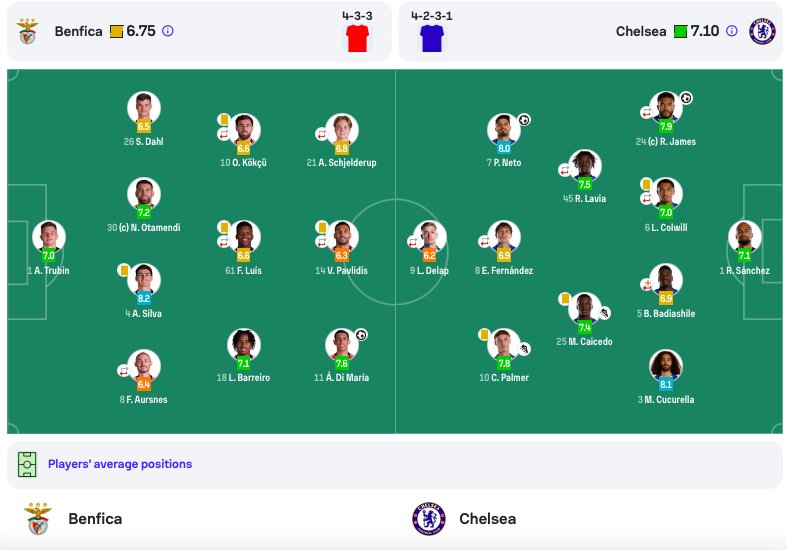The image size is (787, 550).
Task: Click the yellow card icon on O. Kökçü
Action: pyautogui.click(x=224, y=119)
